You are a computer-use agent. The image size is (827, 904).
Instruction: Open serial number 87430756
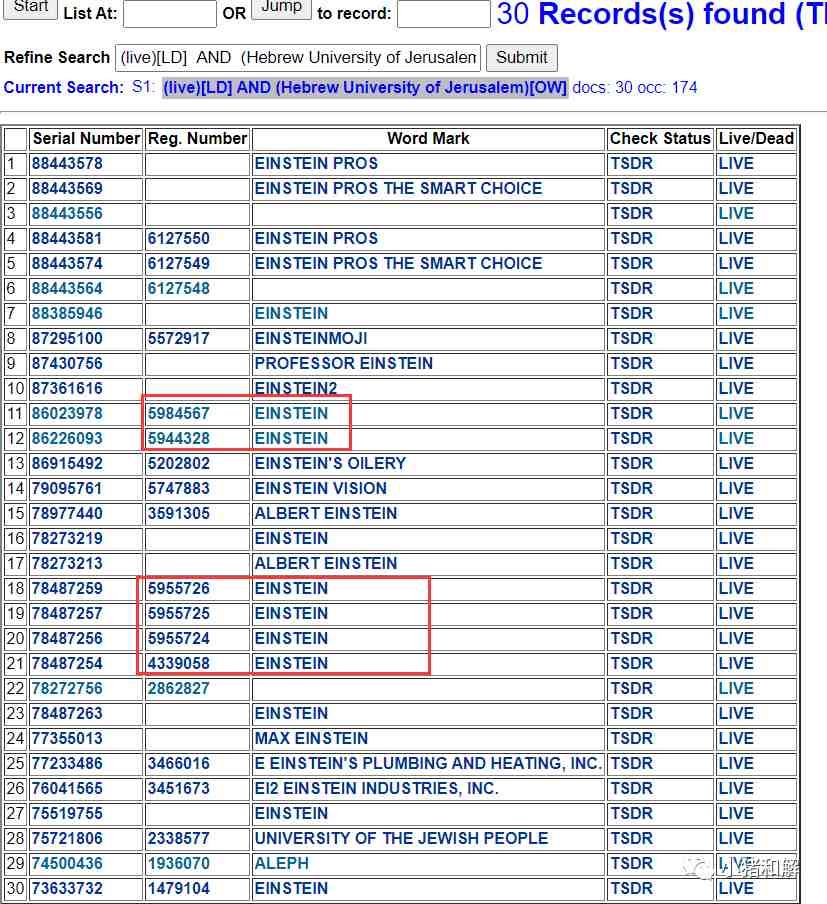tap(67, 363)
